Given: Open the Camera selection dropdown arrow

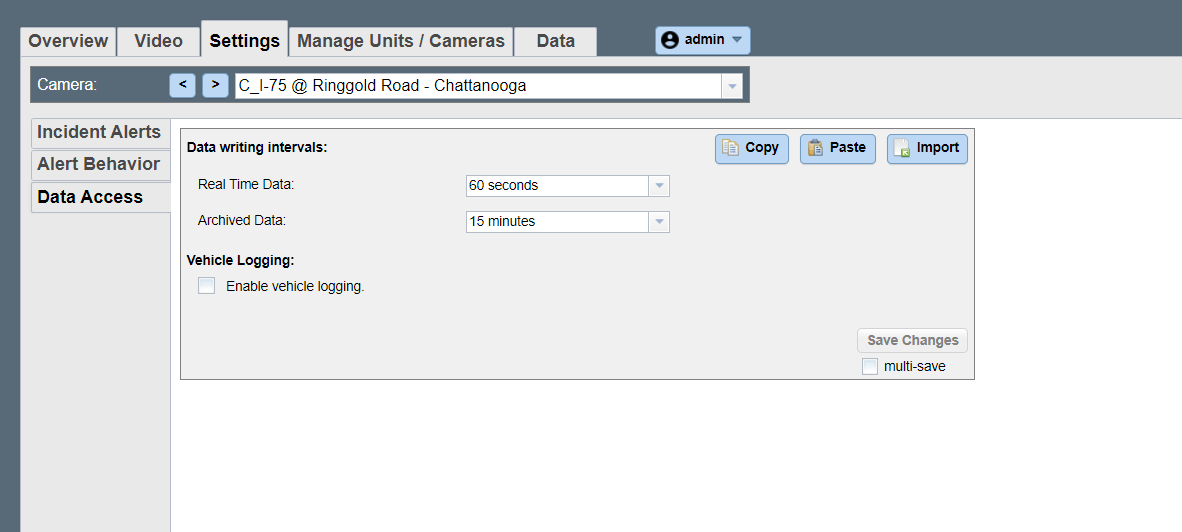Looking at the screenshot, I should point(732,86).
